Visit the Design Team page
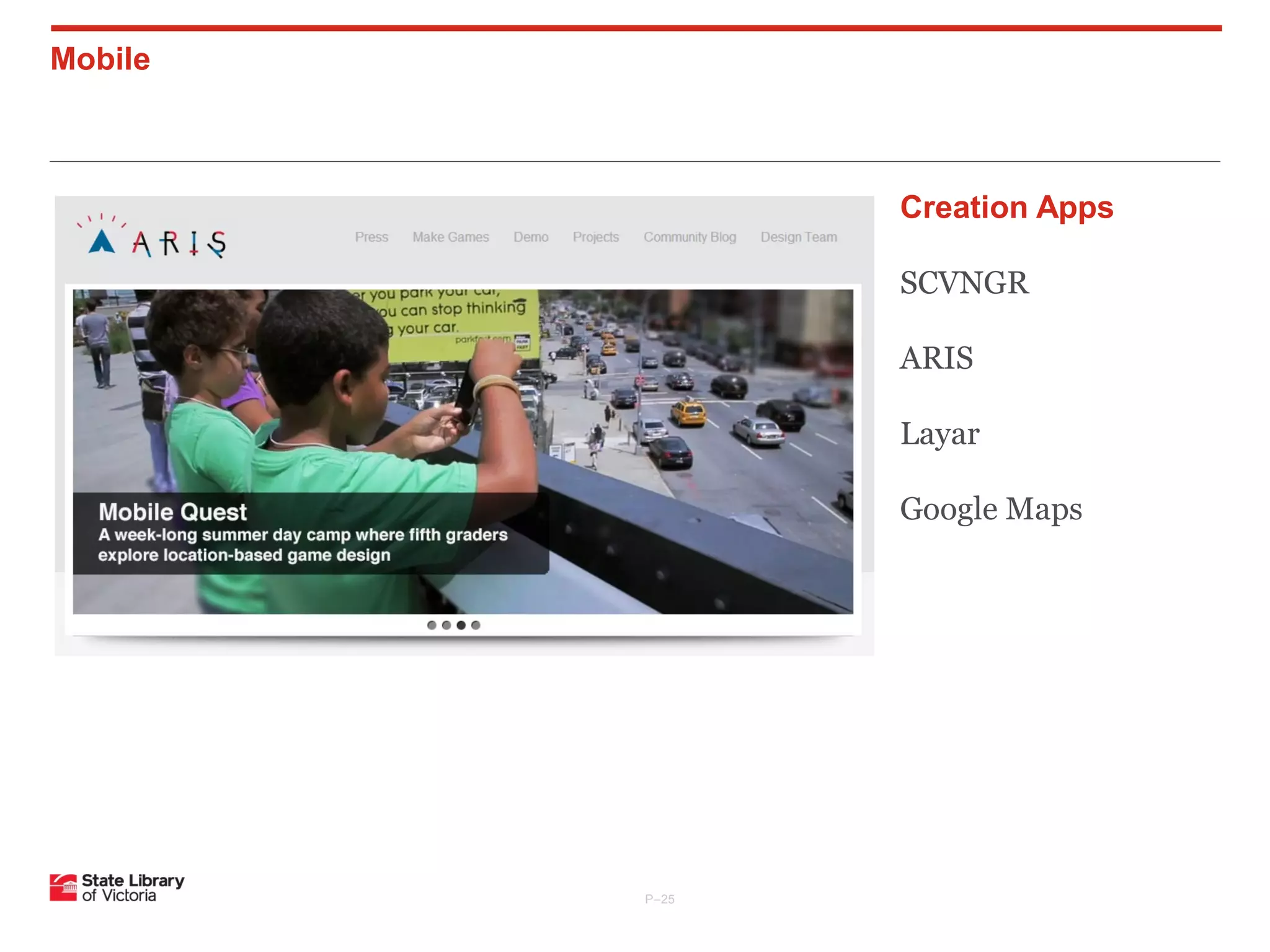Image resolution: width=1270 pixels, height=952 pixels. tap(799, 237)
